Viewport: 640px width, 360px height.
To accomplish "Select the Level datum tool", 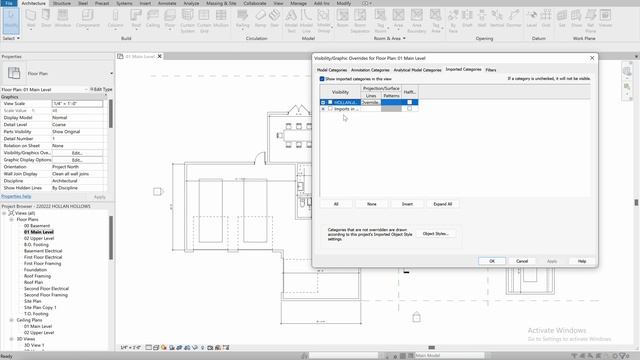I will (531, 19).
